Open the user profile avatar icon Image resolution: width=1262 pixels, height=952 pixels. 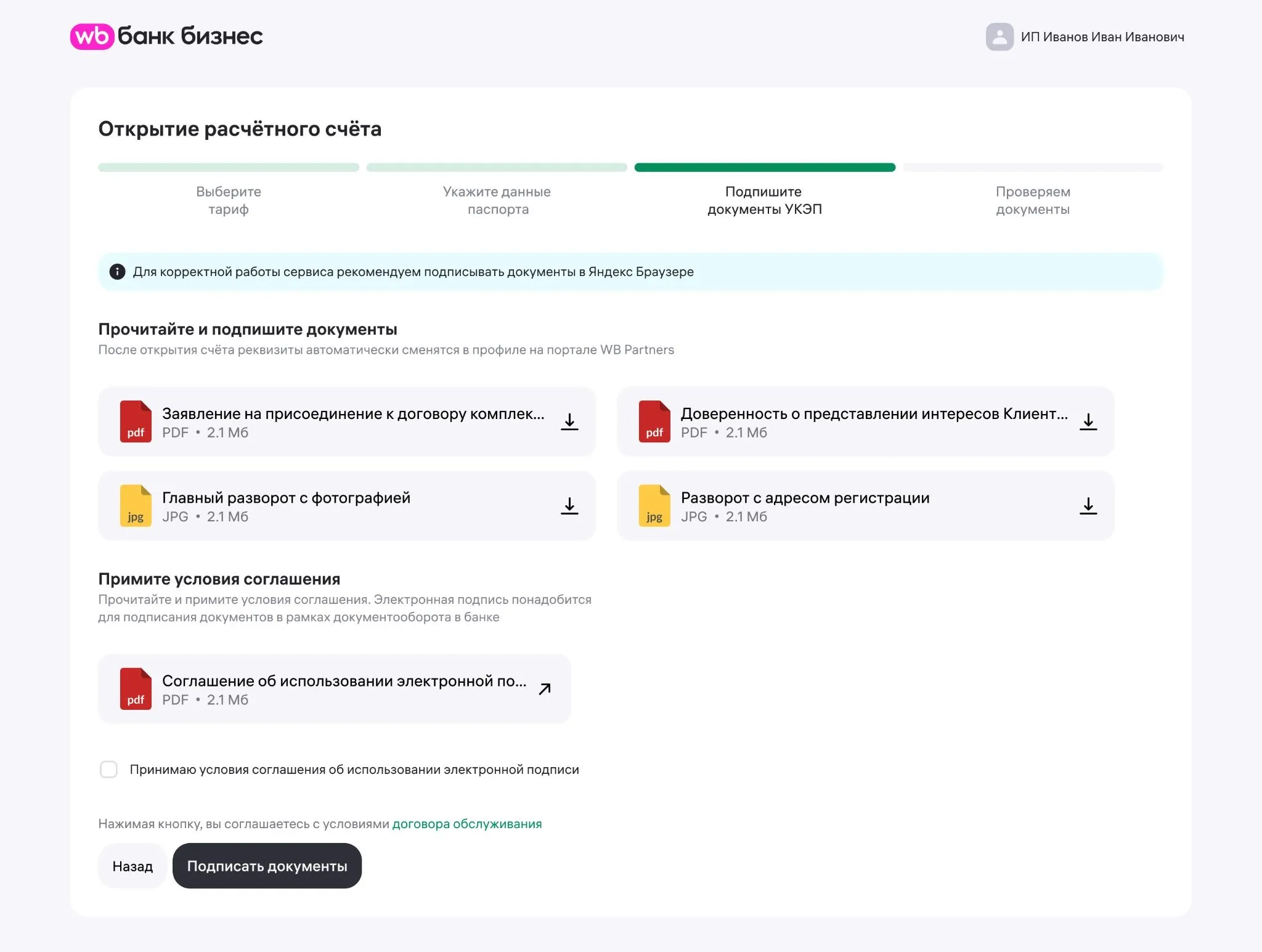point(999,37)
